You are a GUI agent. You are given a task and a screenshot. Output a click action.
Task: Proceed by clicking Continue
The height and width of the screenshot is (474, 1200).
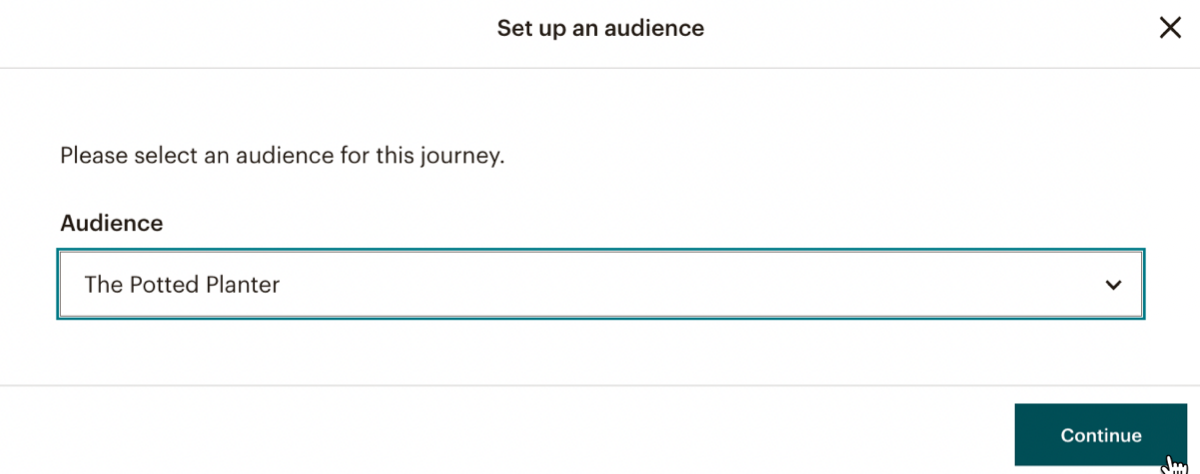(1100, 435)
